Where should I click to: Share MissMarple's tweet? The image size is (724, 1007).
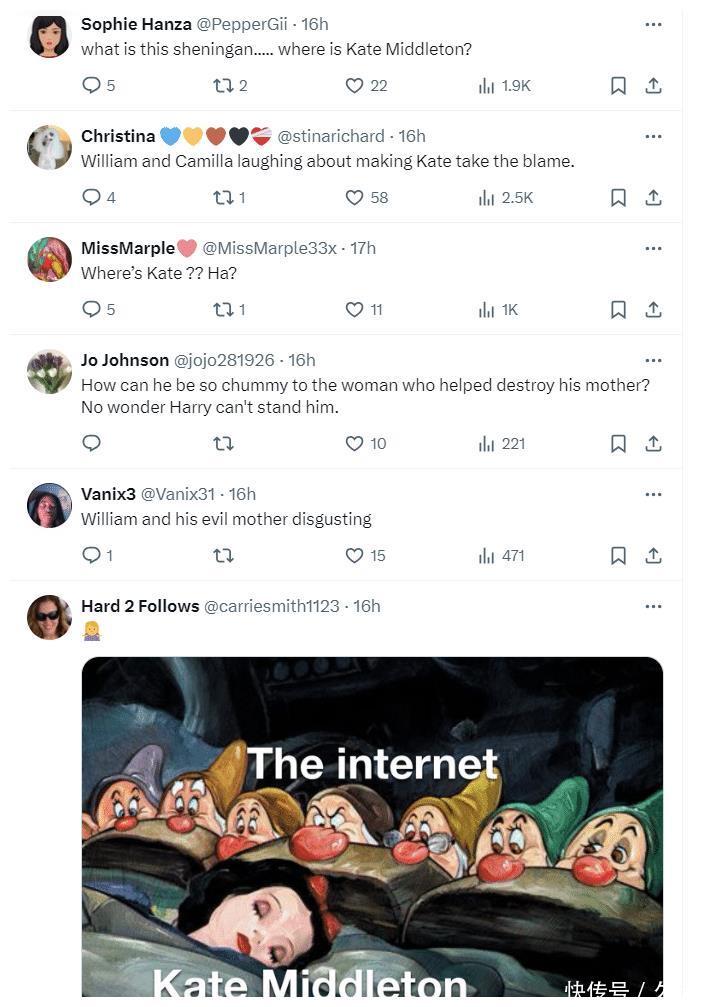[653, 310]
